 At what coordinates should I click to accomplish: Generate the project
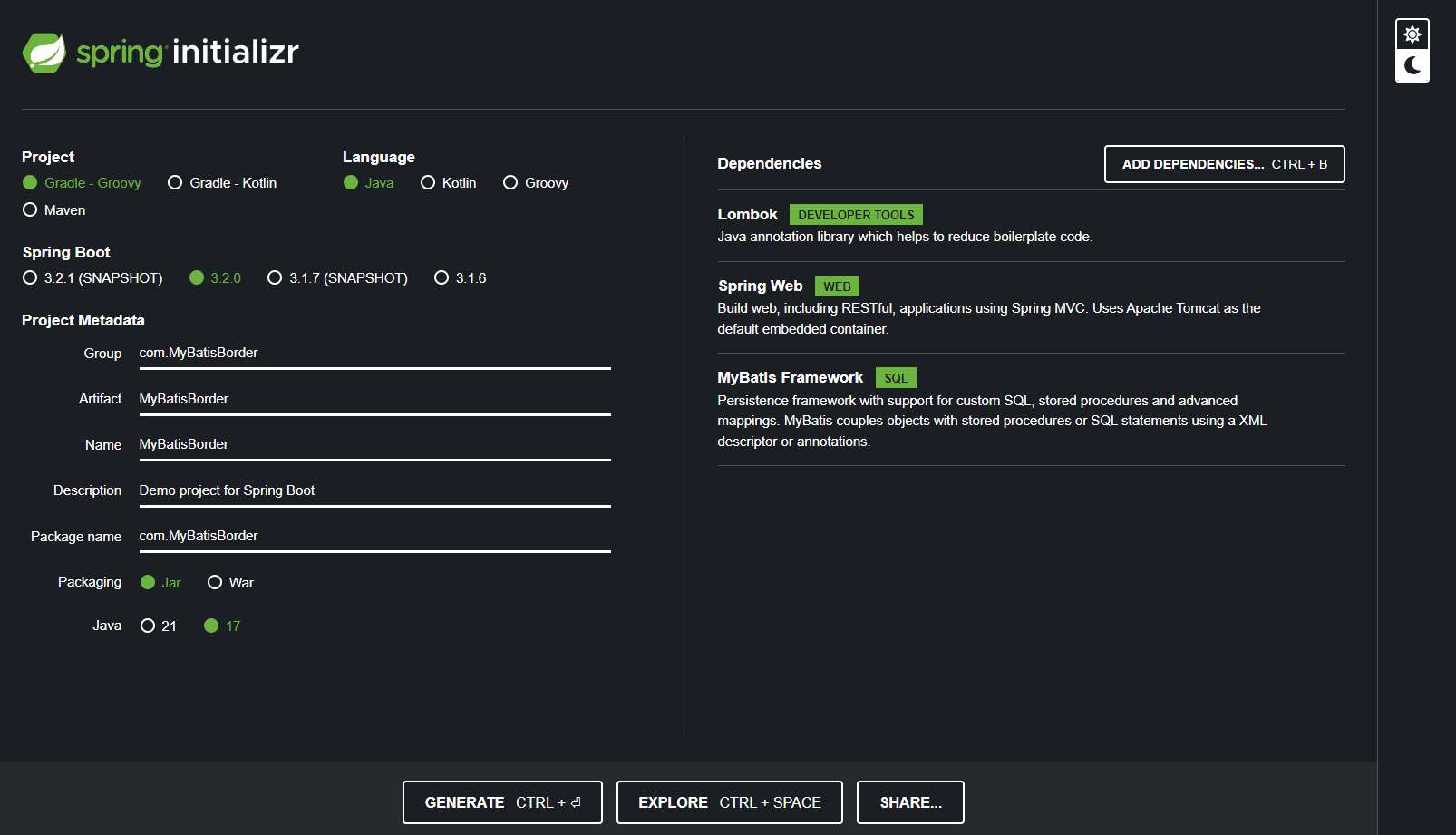[502, 802]
